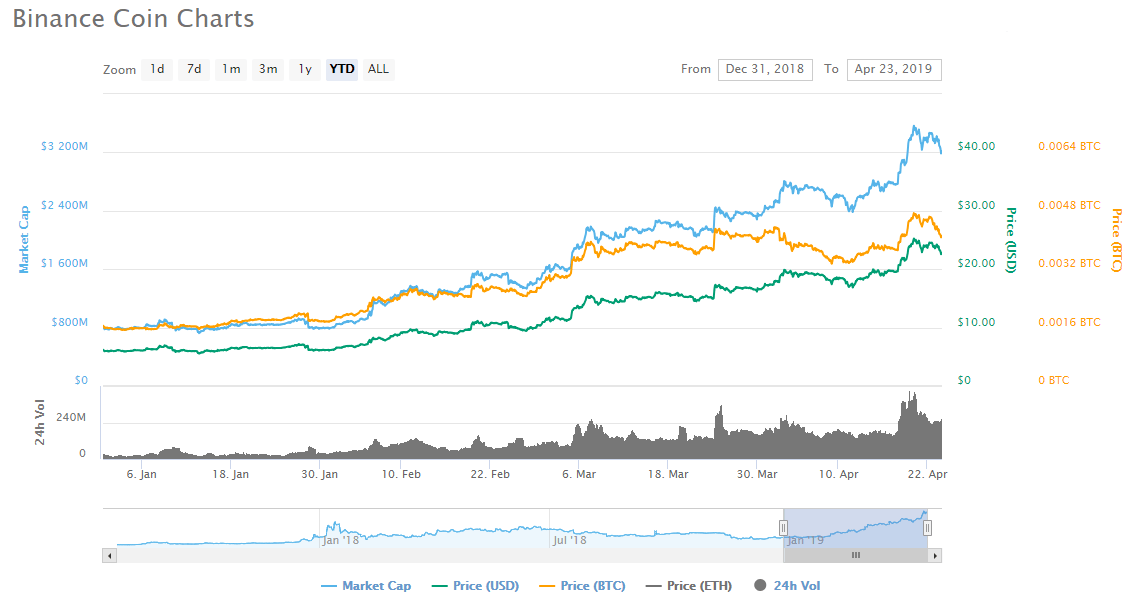Select the 1d zoom interval
This screenshot has width=1140, height=600.
pos(157,69)
